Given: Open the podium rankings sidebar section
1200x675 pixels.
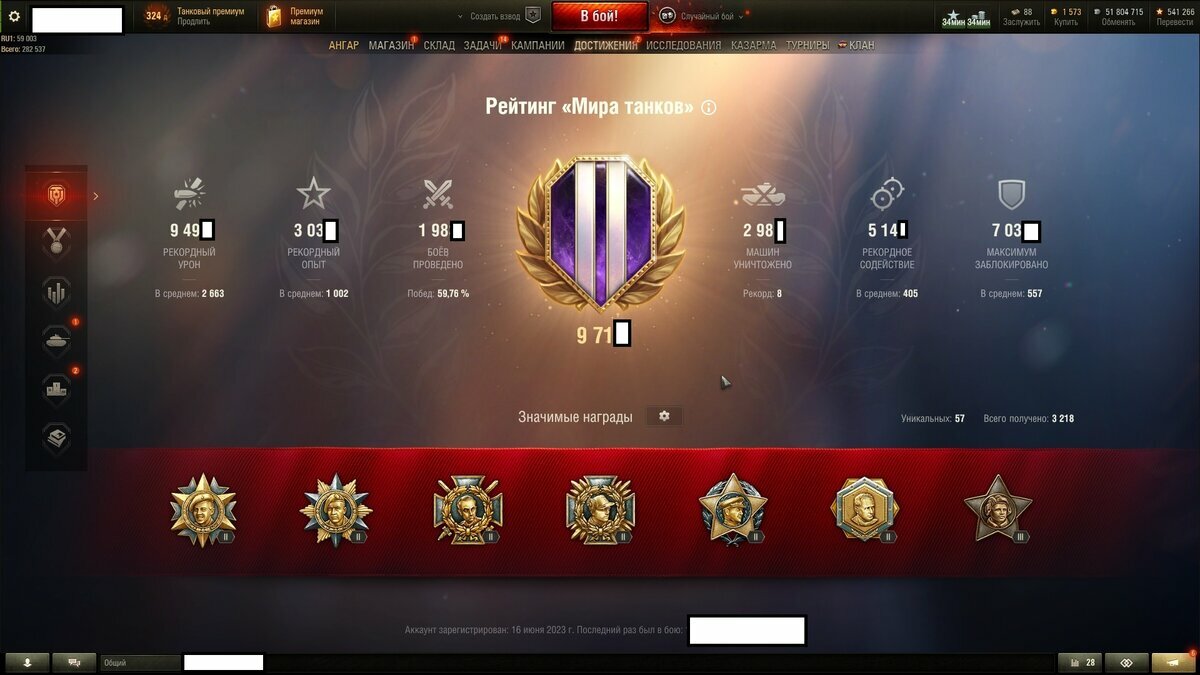Looking at the screenshot, I should (57, 388).
